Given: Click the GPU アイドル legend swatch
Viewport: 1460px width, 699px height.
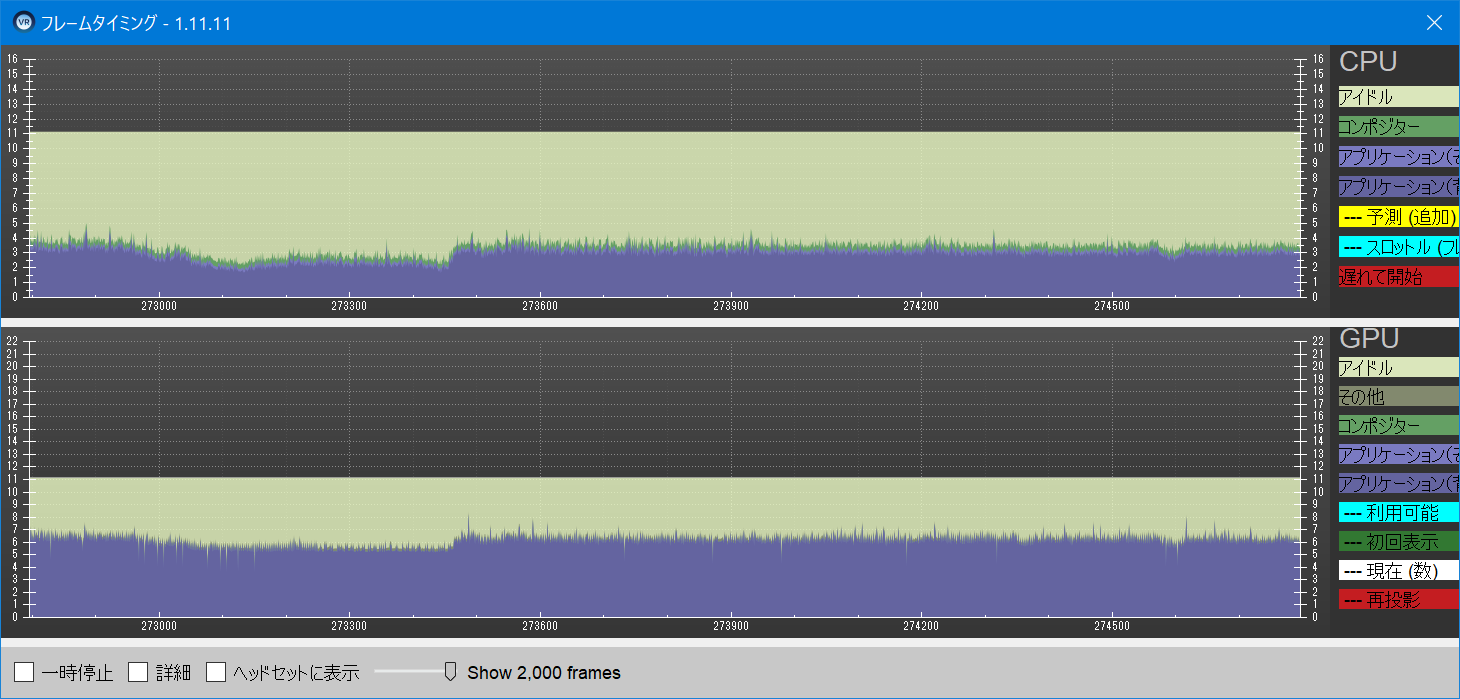Looking at the screenshot, I should click(1398, 368).
